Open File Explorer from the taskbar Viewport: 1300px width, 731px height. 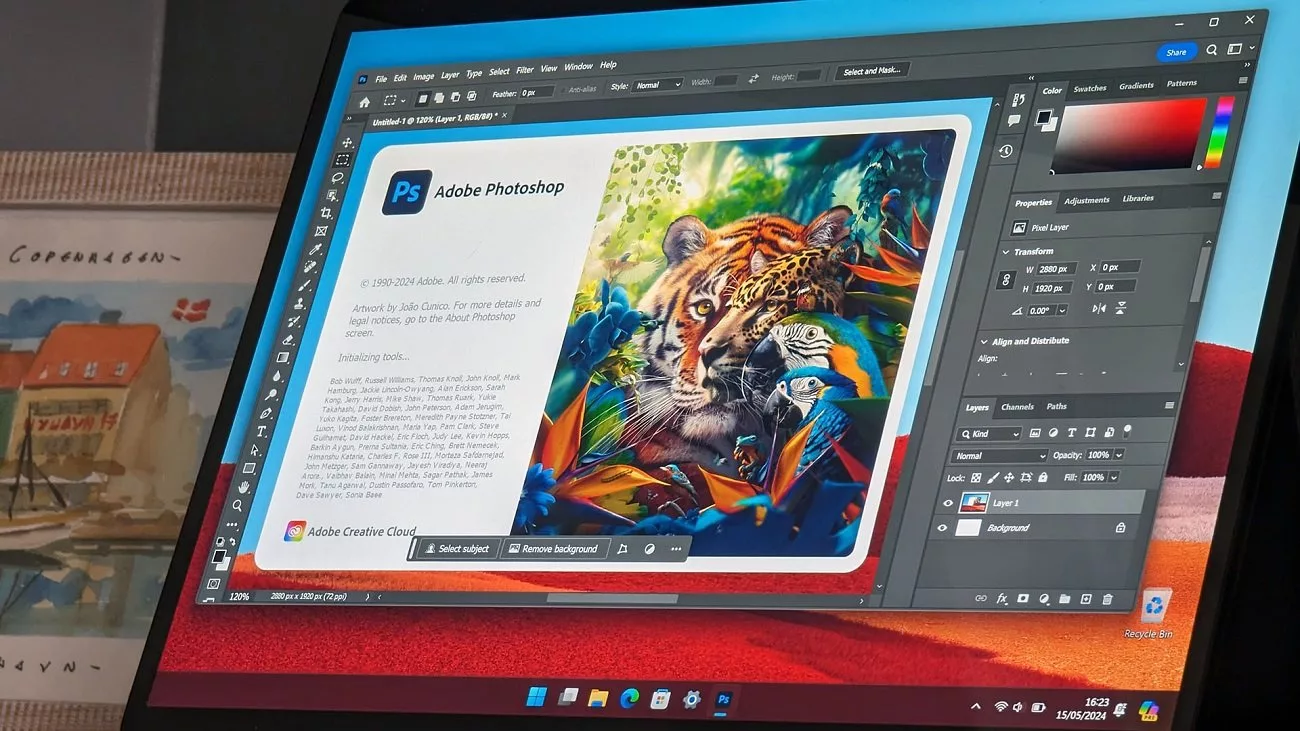(x=598, y=697)
